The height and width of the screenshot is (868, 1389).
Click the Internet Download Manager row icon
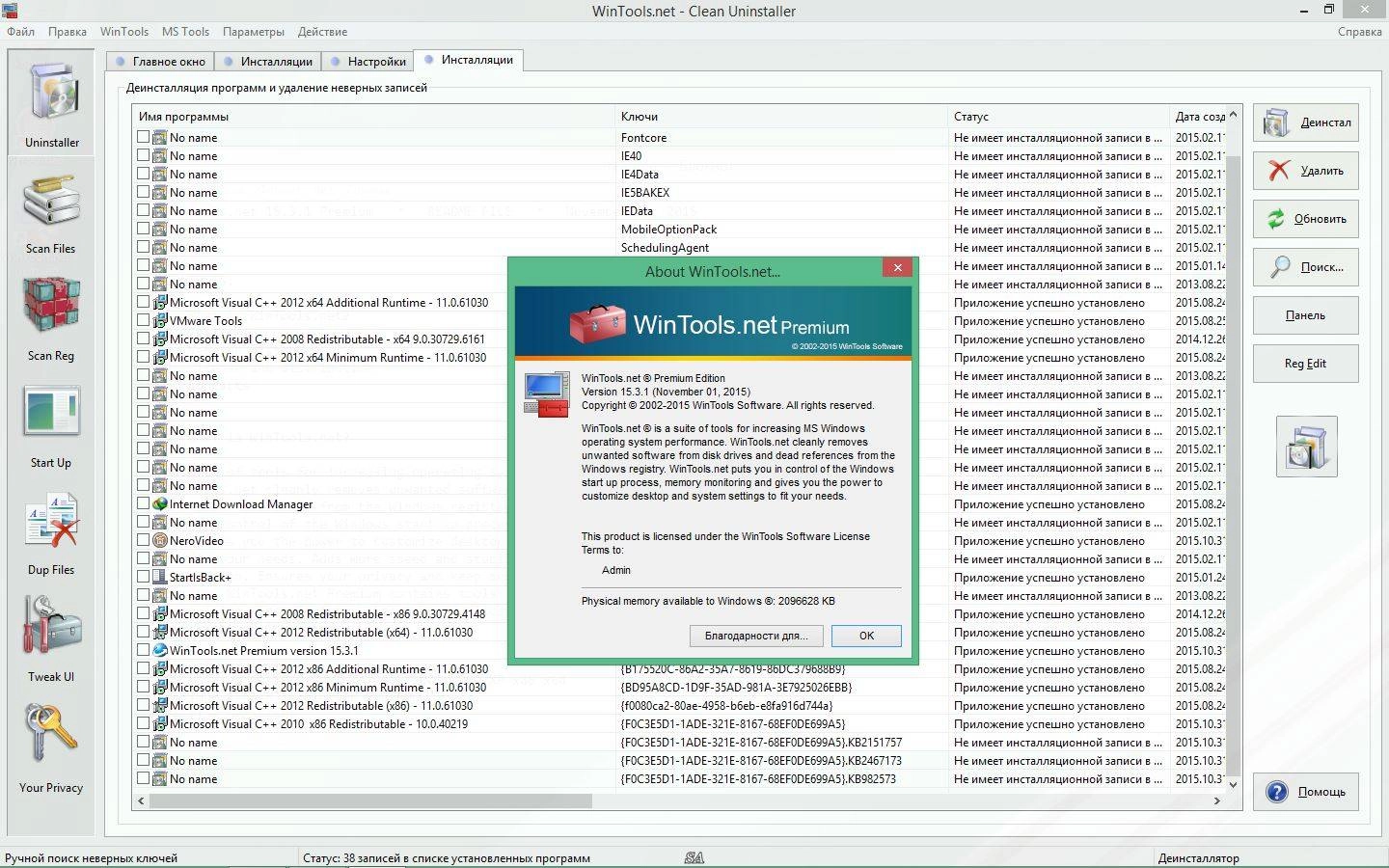pyautogui.click(x=160, y=503)
